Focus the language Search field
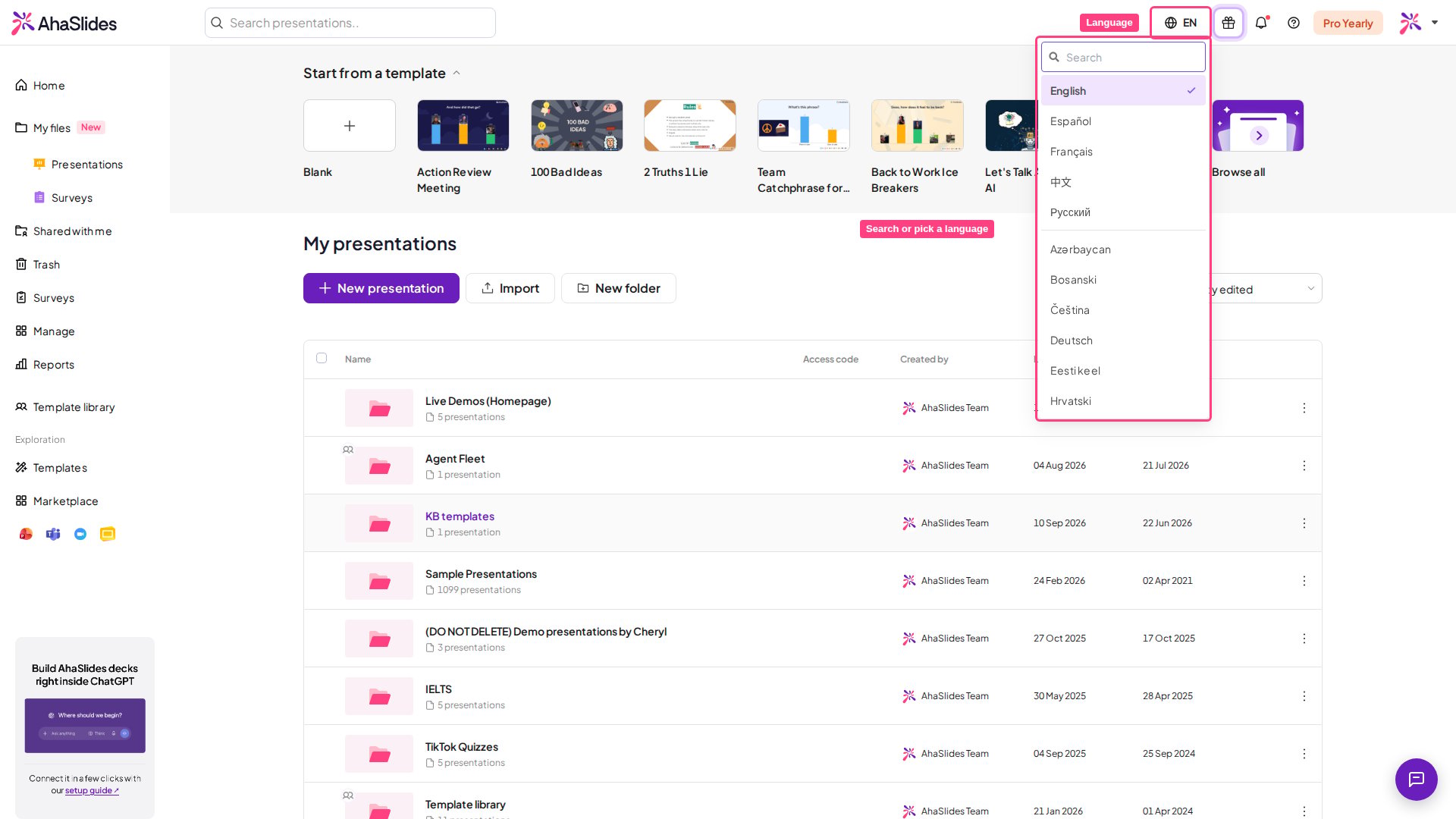This screenshot has height=819, width=1456. click(x=1123, y=57)
